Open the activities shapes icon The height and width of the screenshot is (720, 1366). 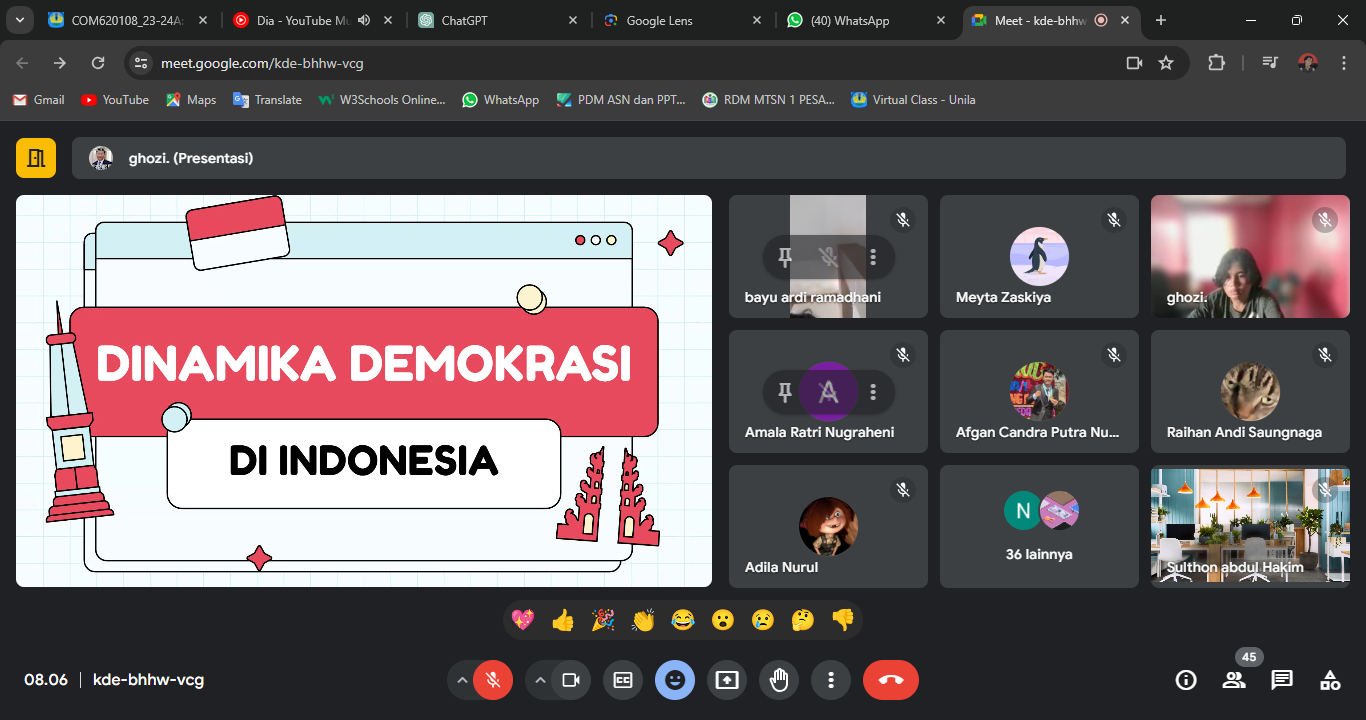click(1329, 680)
